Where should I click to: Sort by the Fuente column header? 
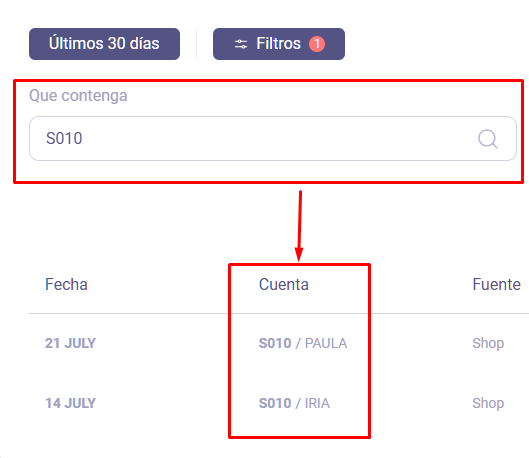(496, 284)
